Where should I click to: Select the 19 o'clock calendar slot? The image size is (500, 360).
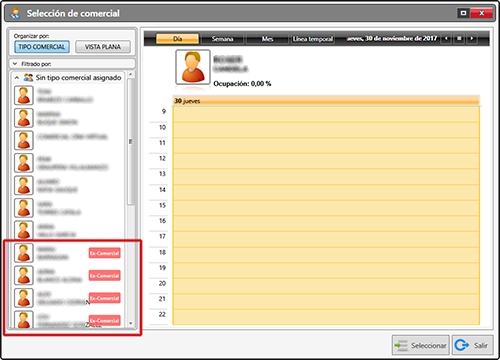326,270
